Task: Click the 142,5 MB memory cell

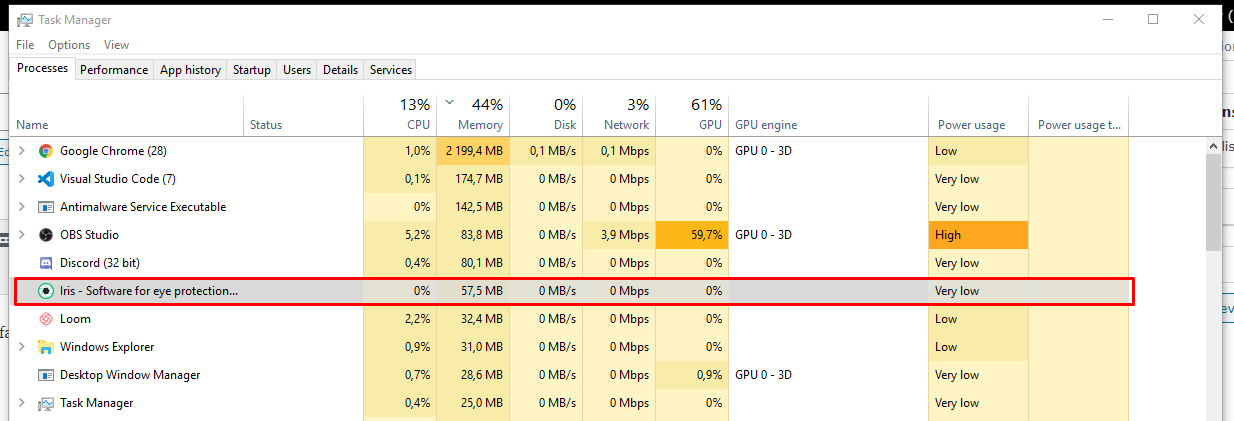Action: tap(472, 207)
